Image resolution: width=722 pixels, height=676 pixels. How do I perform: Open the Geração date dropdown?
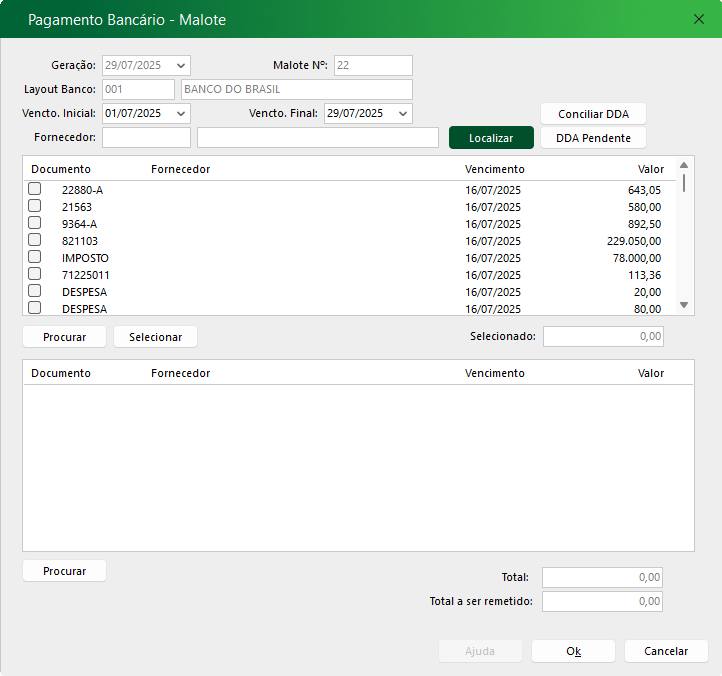[181, 66]
